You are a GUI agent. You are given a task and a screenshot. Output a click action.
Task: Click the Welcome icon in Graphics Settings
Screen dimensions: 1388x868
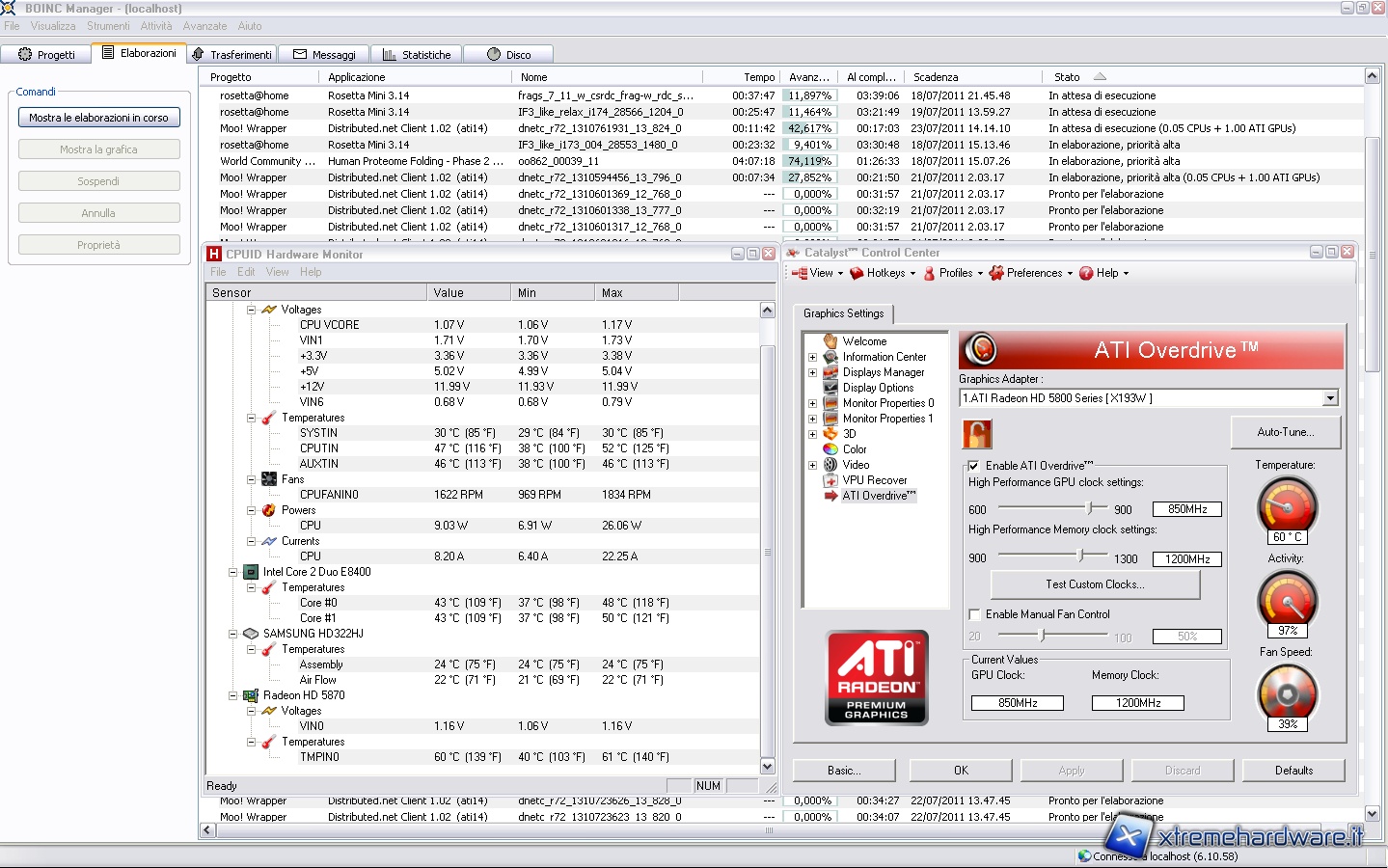pyautogui.click(x=830, y=341)
